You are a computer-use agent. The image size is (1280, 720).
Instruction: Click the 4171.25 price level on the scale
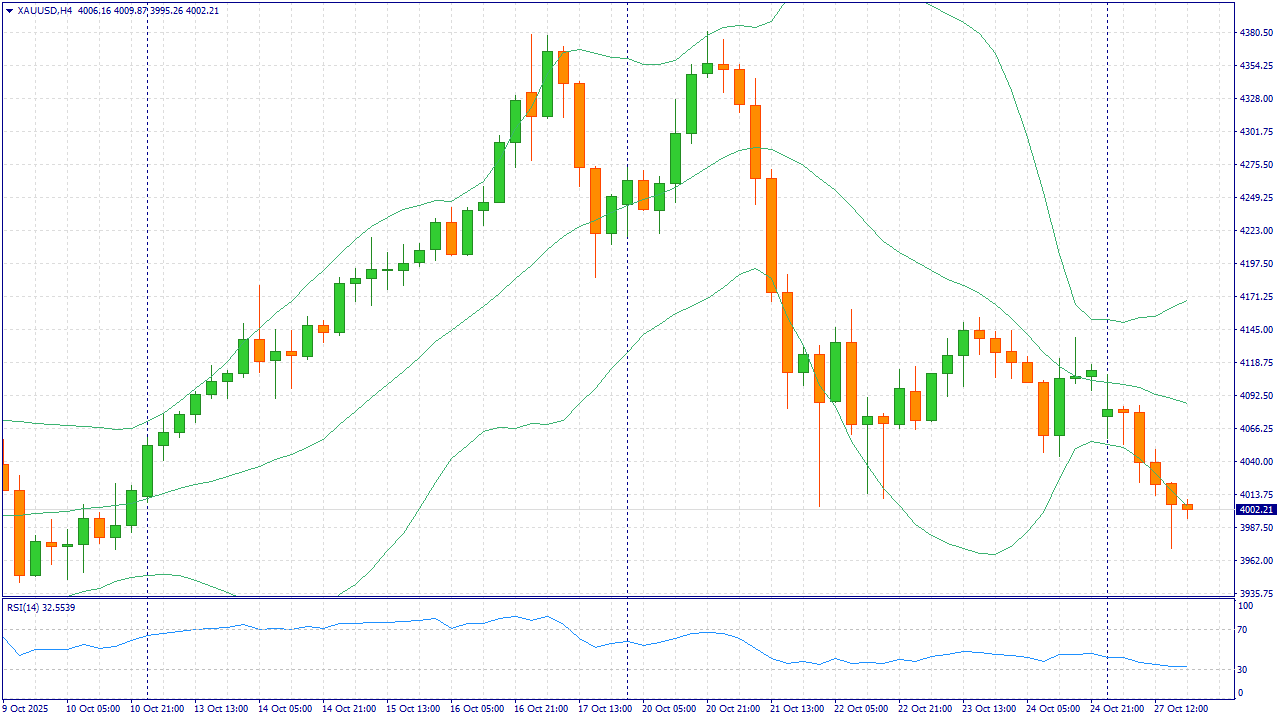[1255, 297]
